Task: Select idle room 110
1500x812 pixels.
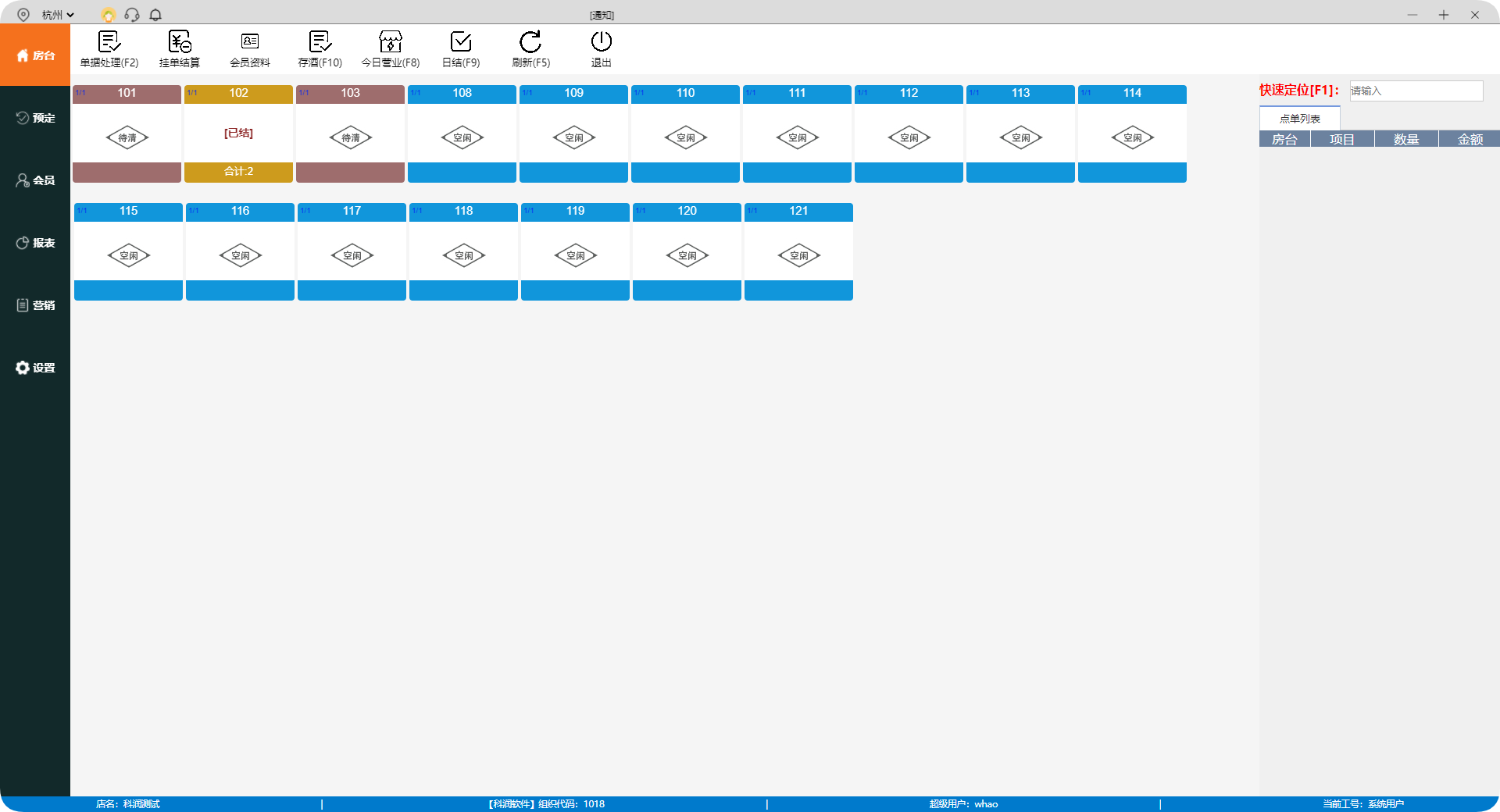Action: [685, 134]
